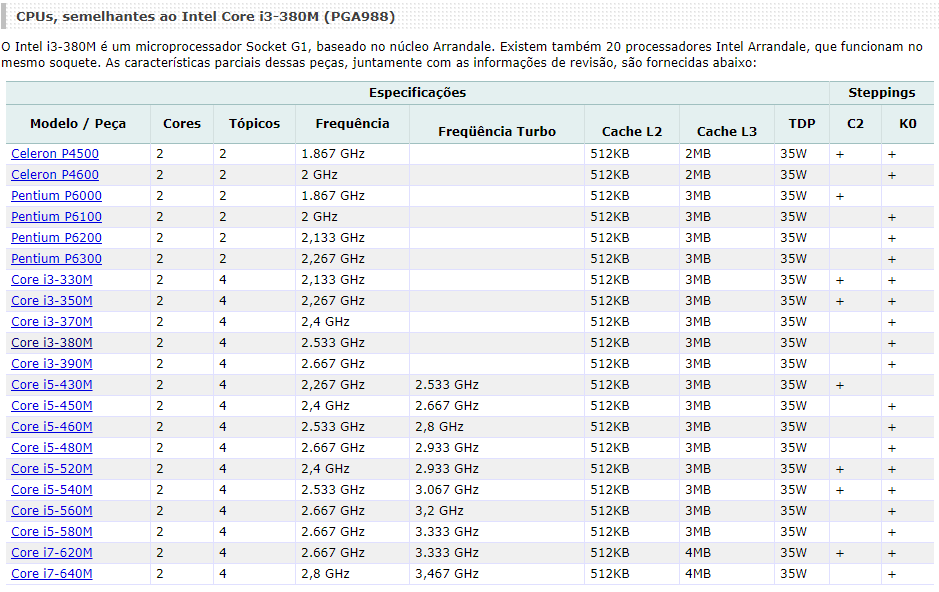The image size is (939, 592).
Task: Open the Pentium P6000 link
Action: [x=56, y=196]
